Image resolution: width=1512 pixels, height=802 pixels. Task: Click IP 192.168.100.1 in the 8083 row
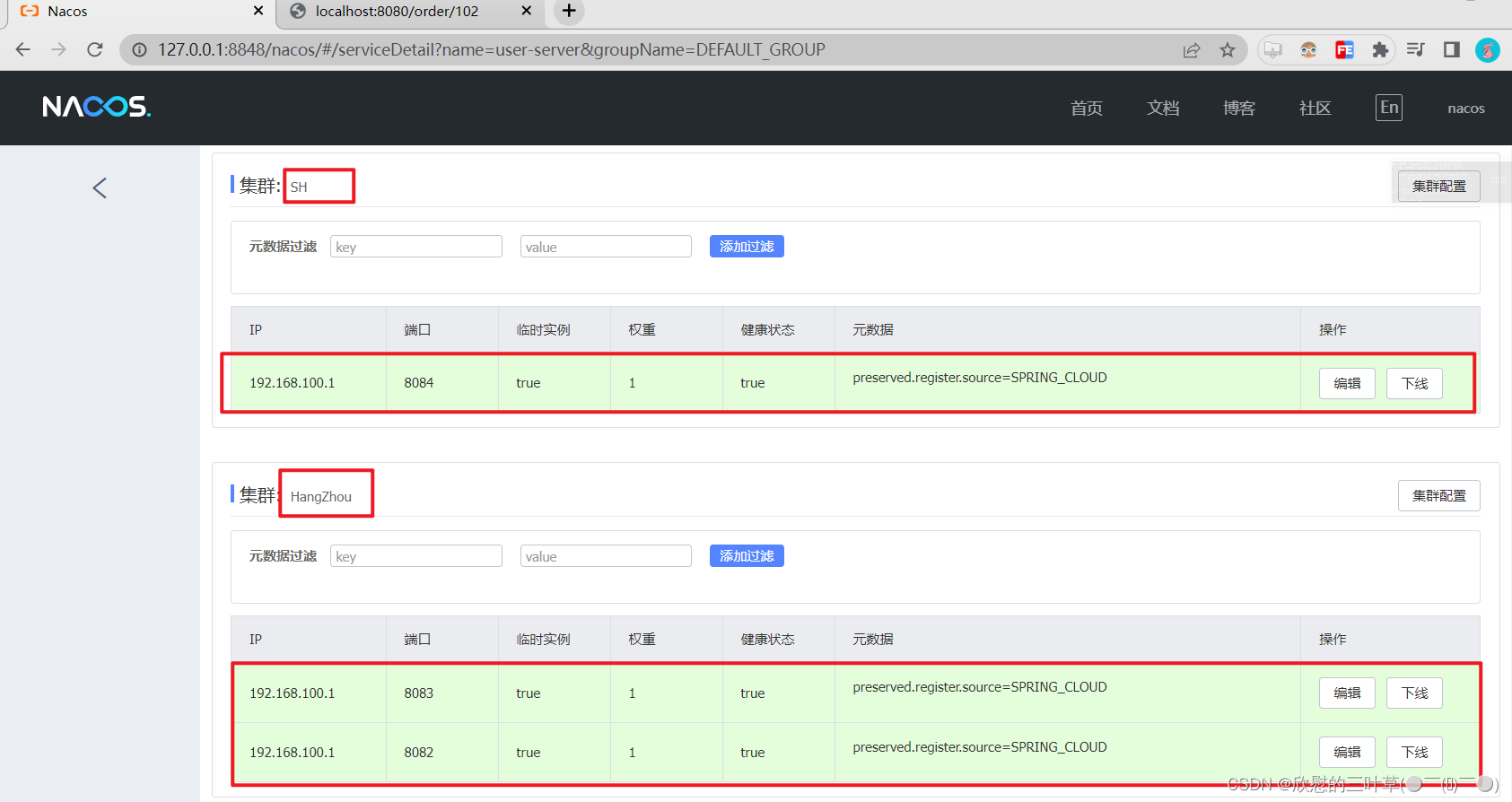293,693
